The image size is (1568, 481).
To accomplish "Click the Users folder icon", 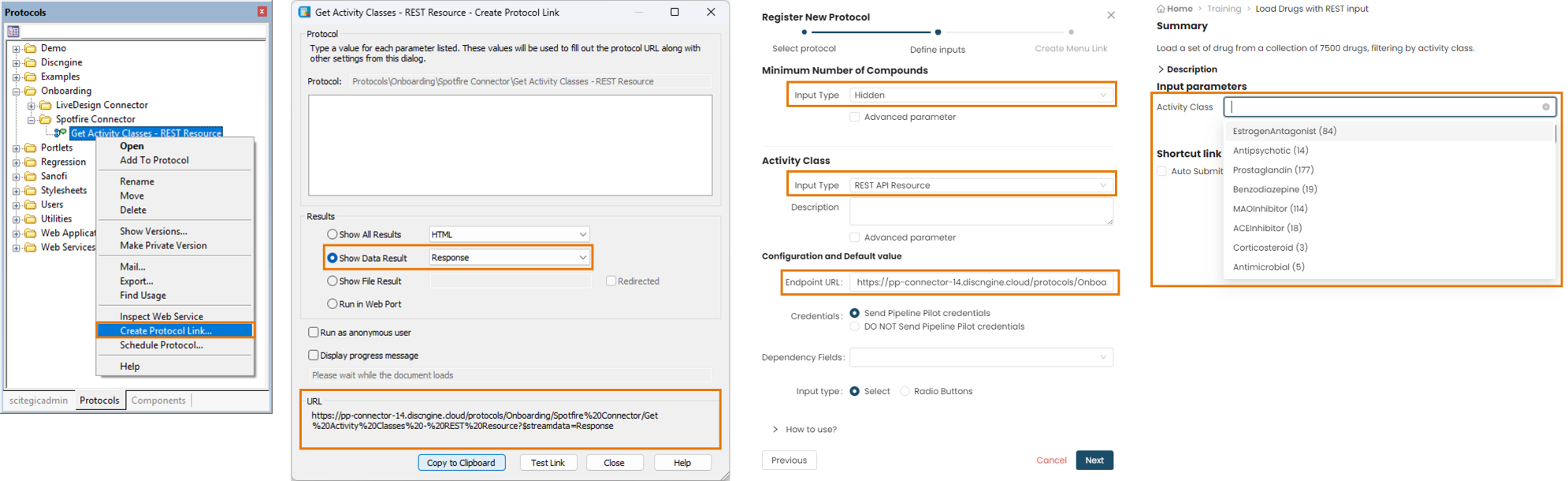I will click(x=31, y=204).
